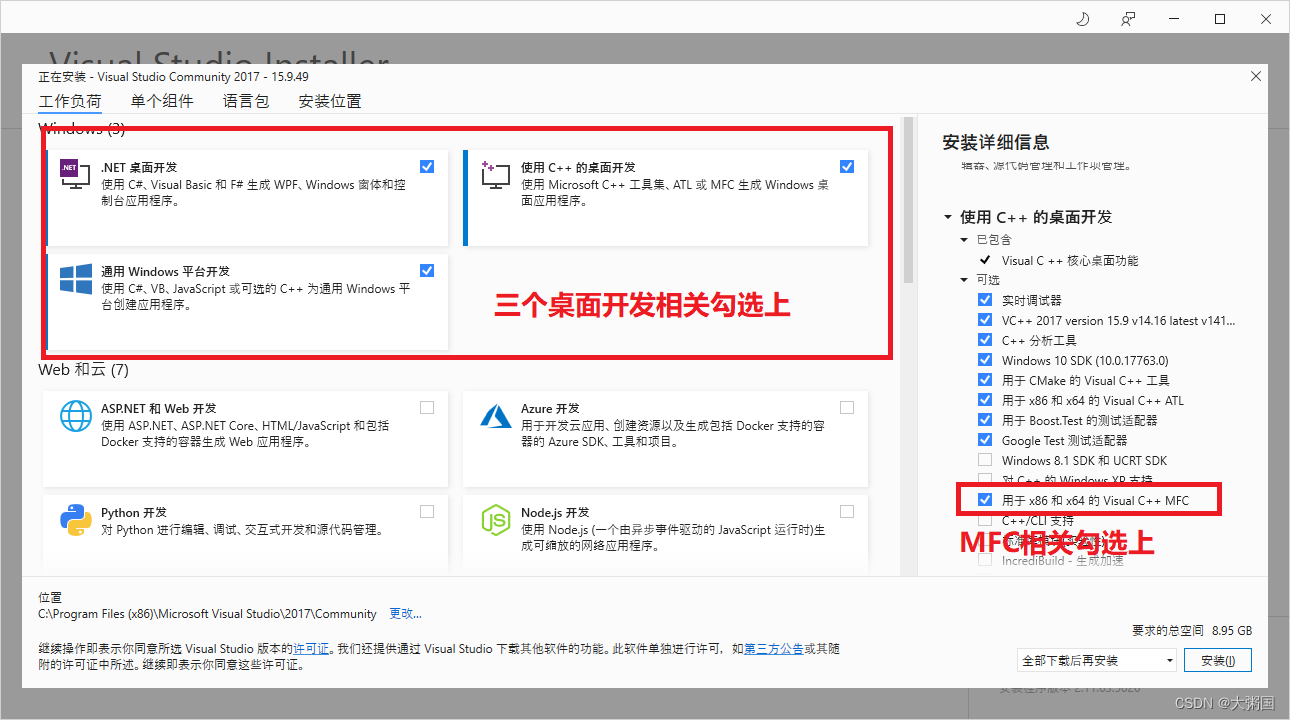
Task: Uncheck the Visual C++ ATL option
Action: (985, 400)
